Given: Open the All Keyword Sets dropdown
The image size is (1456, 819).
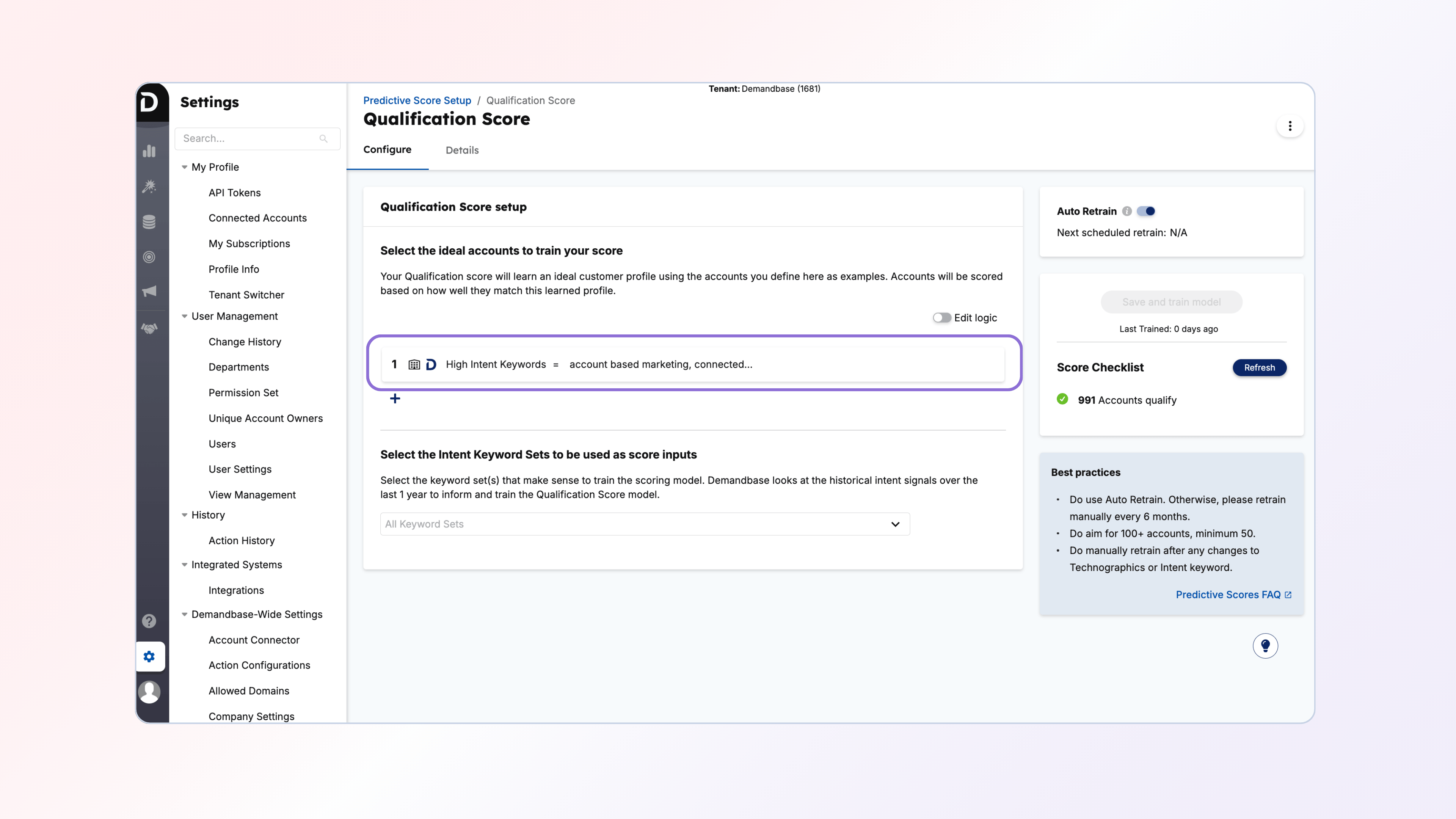Looking at the screenshot, I should pos(644,524).
